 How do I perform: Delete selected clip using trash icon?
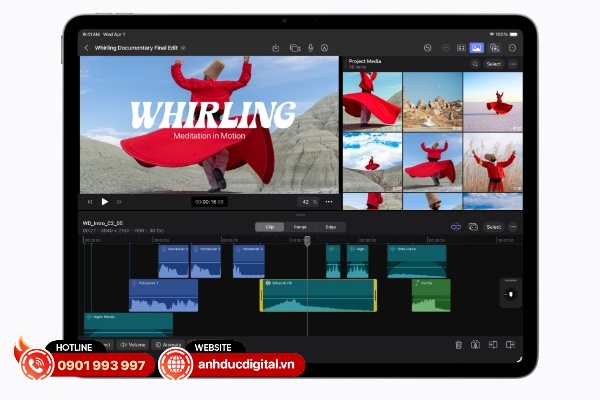point(458,344)
